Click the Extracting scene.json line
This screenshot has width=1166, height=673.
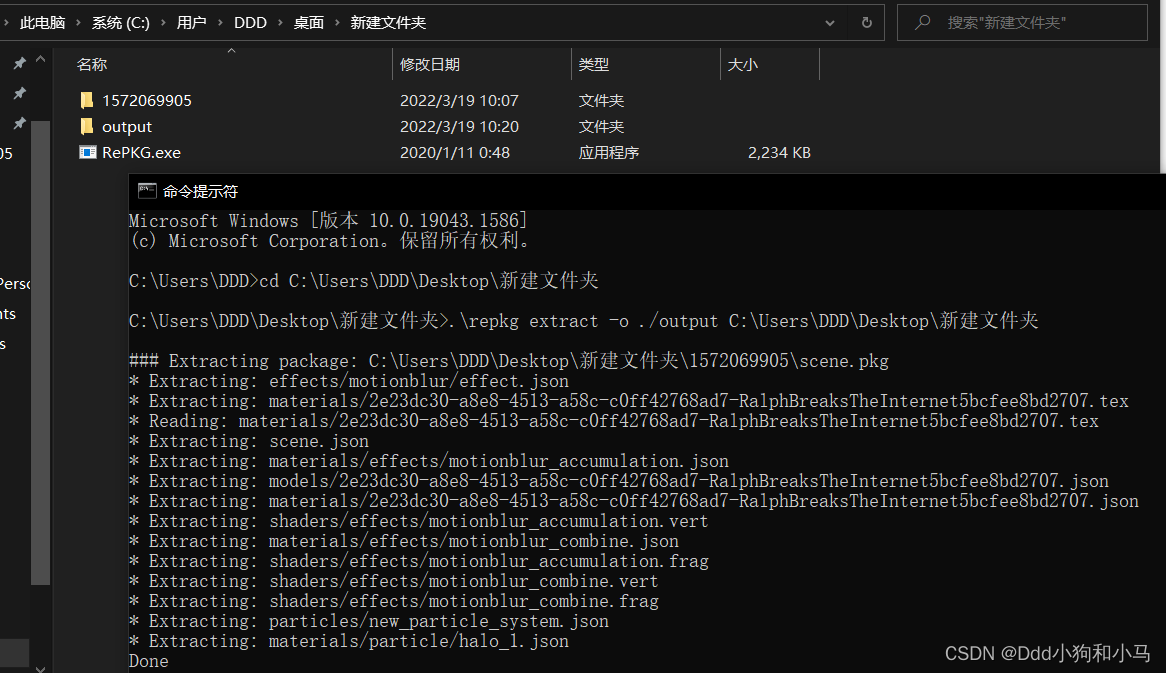tap(248, 441)
